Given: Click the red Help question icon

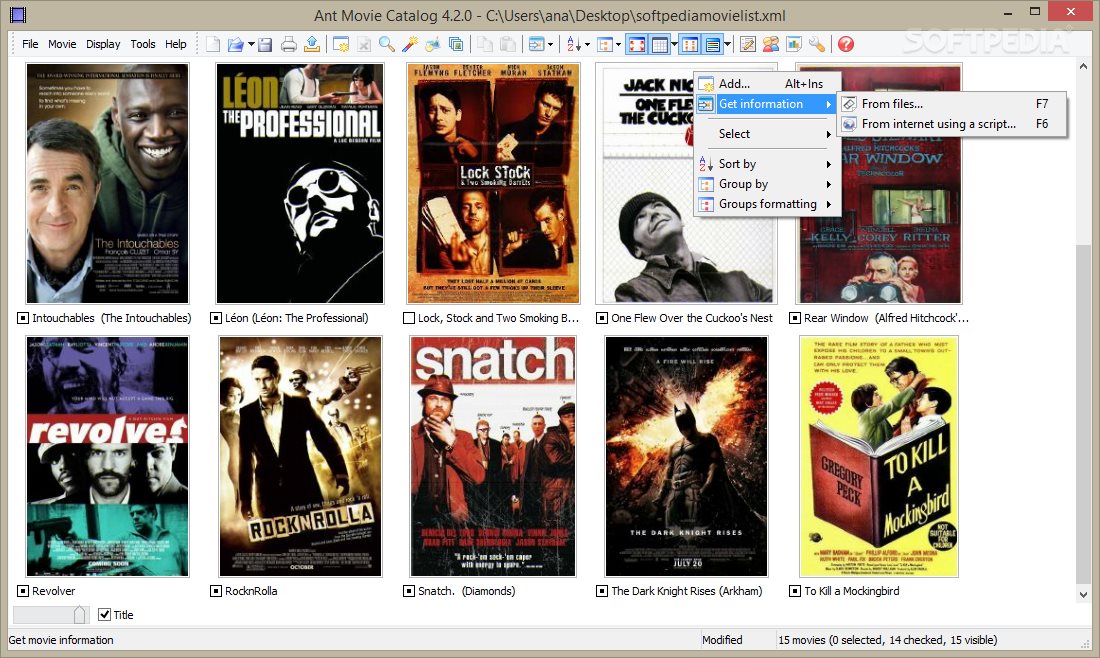Looking at the screenshot, I should 846,44.
